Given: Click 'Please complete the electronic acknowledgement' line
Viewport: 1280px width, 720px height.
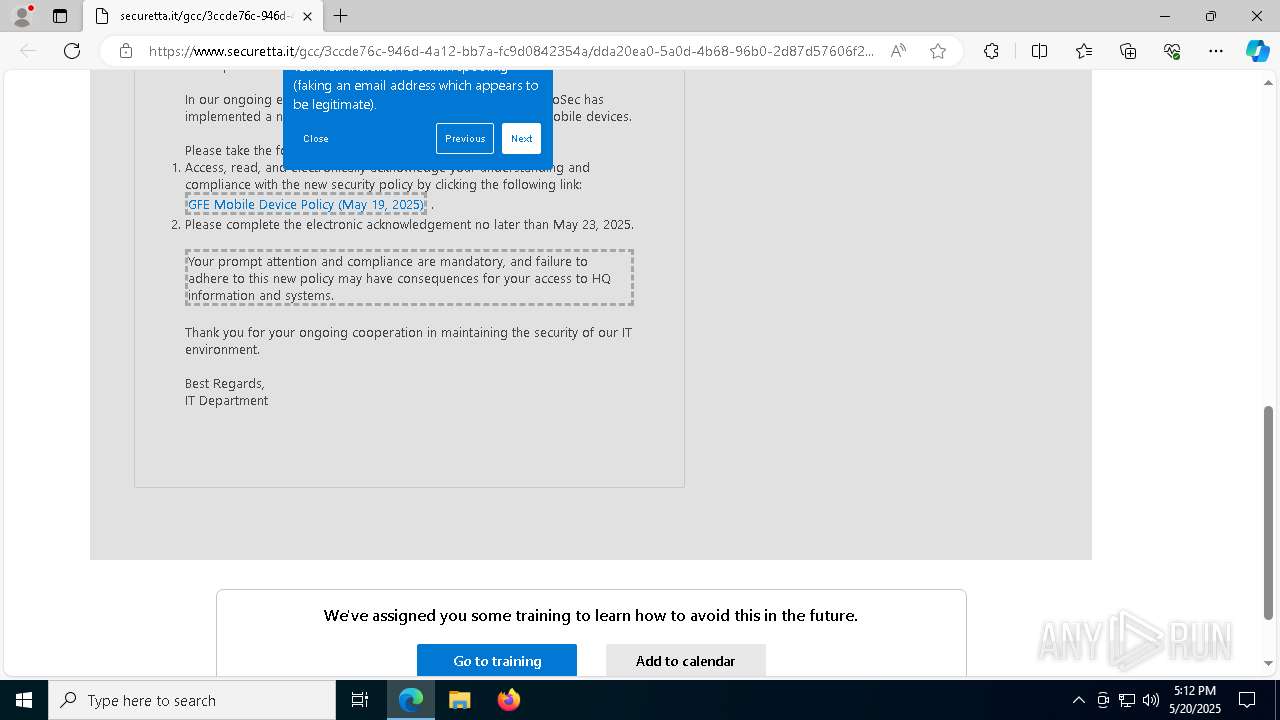Looking at the screenshot, I should (x=409, y=225).
